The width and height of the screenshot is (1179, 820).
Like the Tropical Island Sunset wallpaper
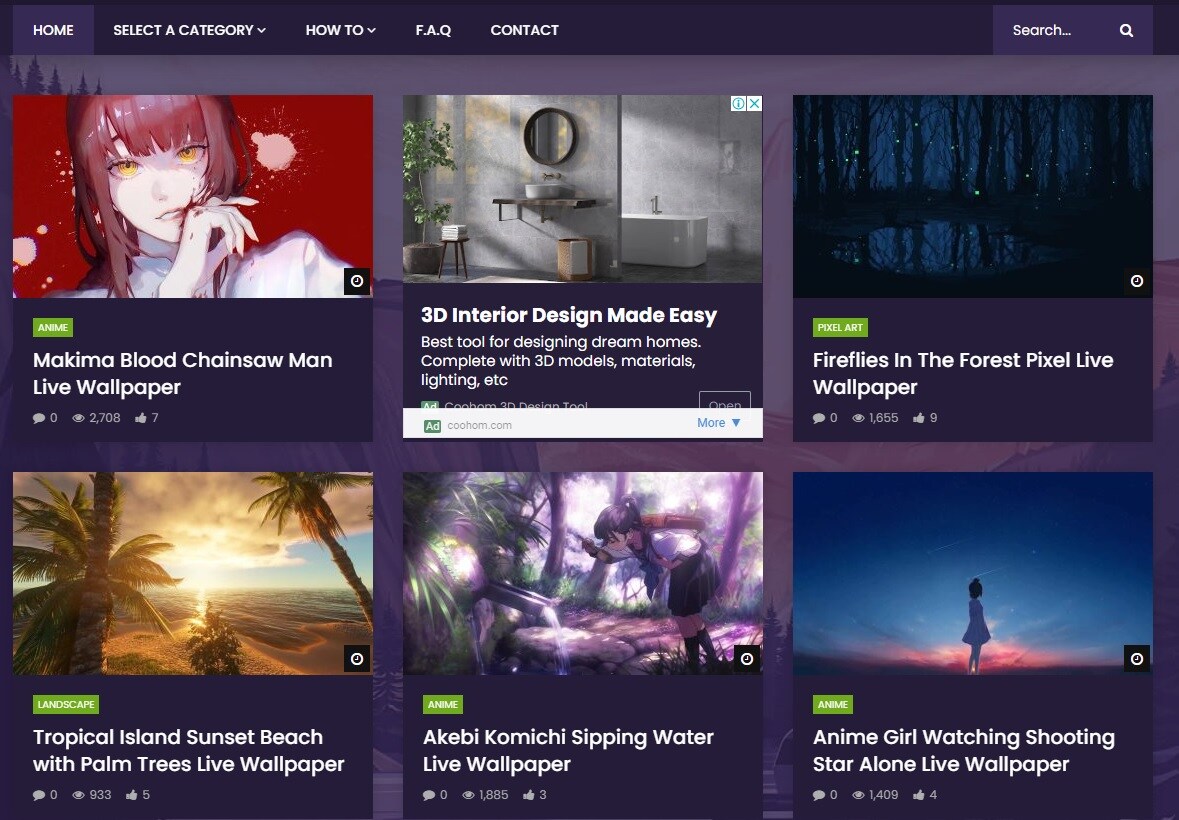[132, 795]
